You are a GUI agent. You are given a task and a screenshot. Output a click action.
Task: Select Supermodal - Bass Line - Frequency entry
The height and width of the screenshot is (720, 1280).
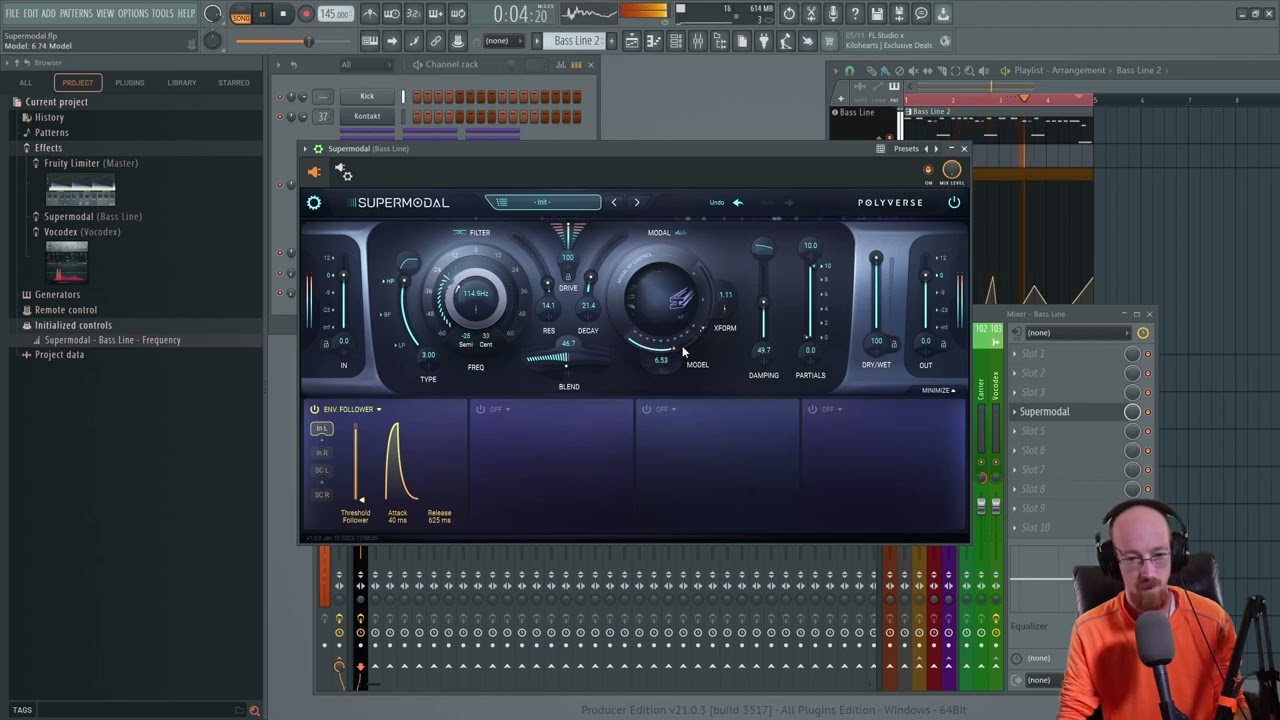click(112, 340)
